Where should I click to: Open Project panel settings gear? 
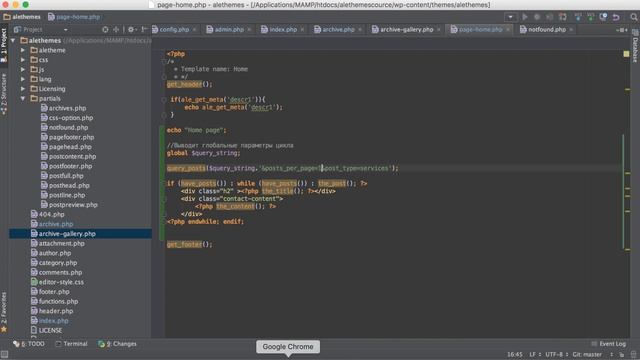(x=131, y=29)
